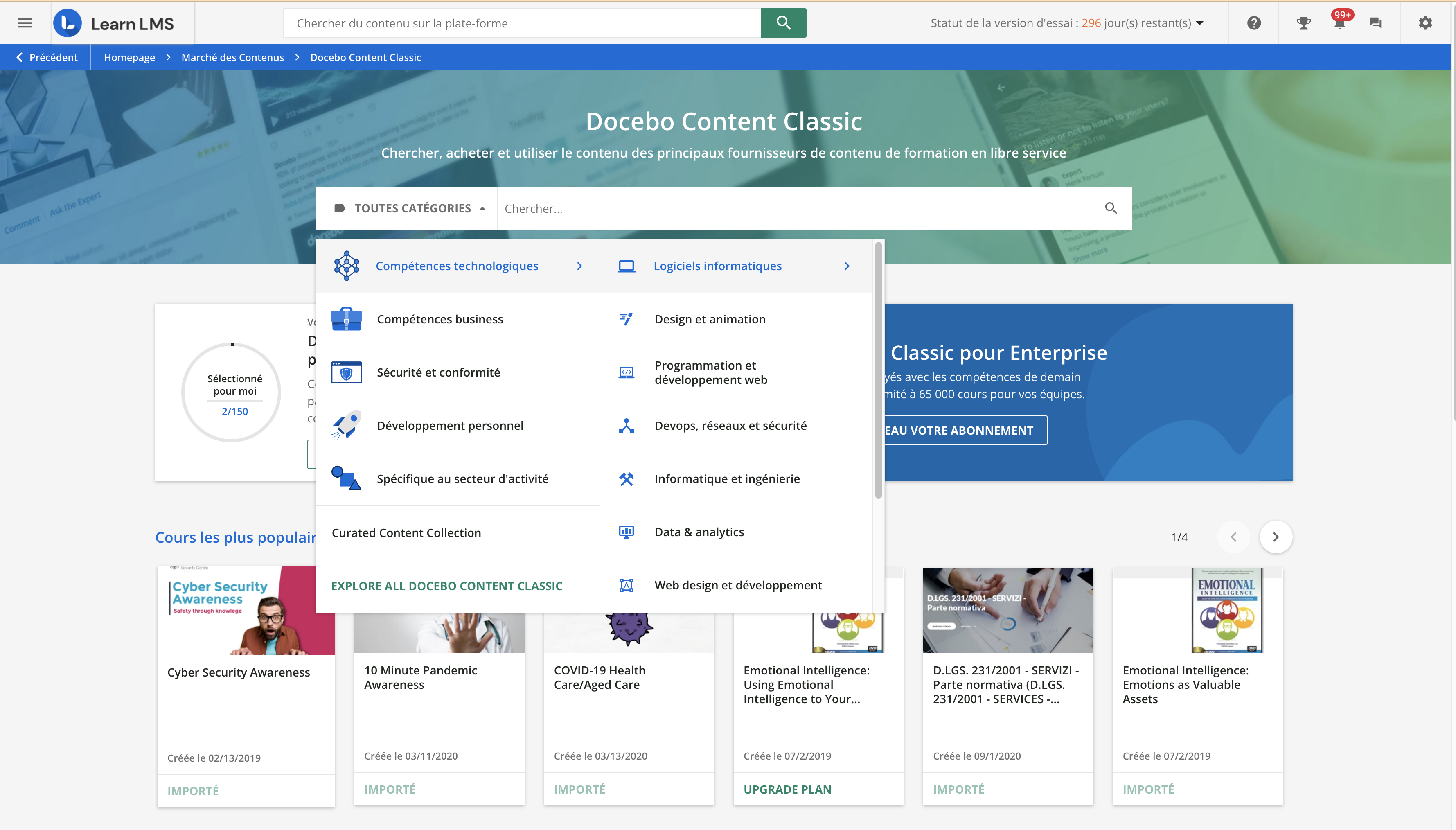
Task: Open the D.LGS. 231/2001 course thumbnail
Action: [x=1007, y=610]
